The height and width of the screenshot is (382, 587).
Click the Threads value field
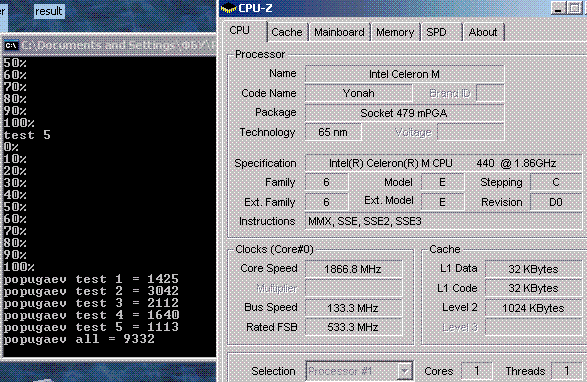point(567,371)
